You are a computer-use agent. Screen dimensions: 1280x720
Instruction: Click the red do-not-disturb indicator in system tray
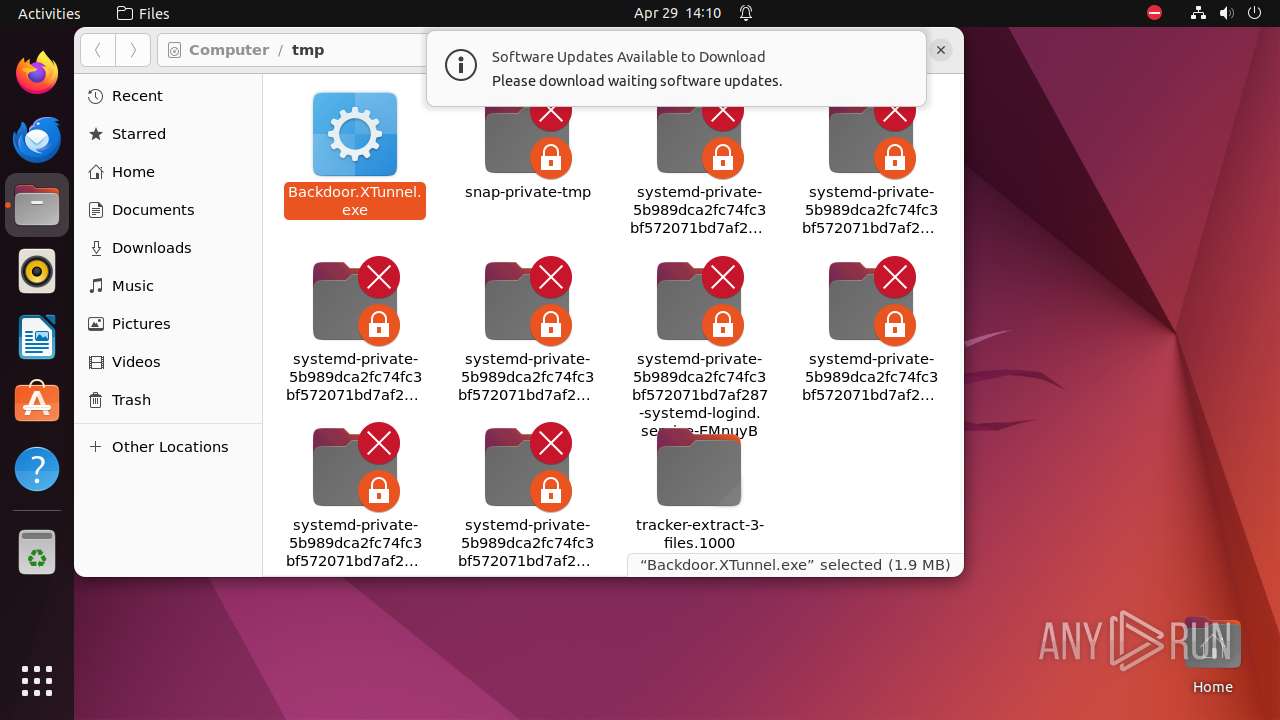(1155, 13)
